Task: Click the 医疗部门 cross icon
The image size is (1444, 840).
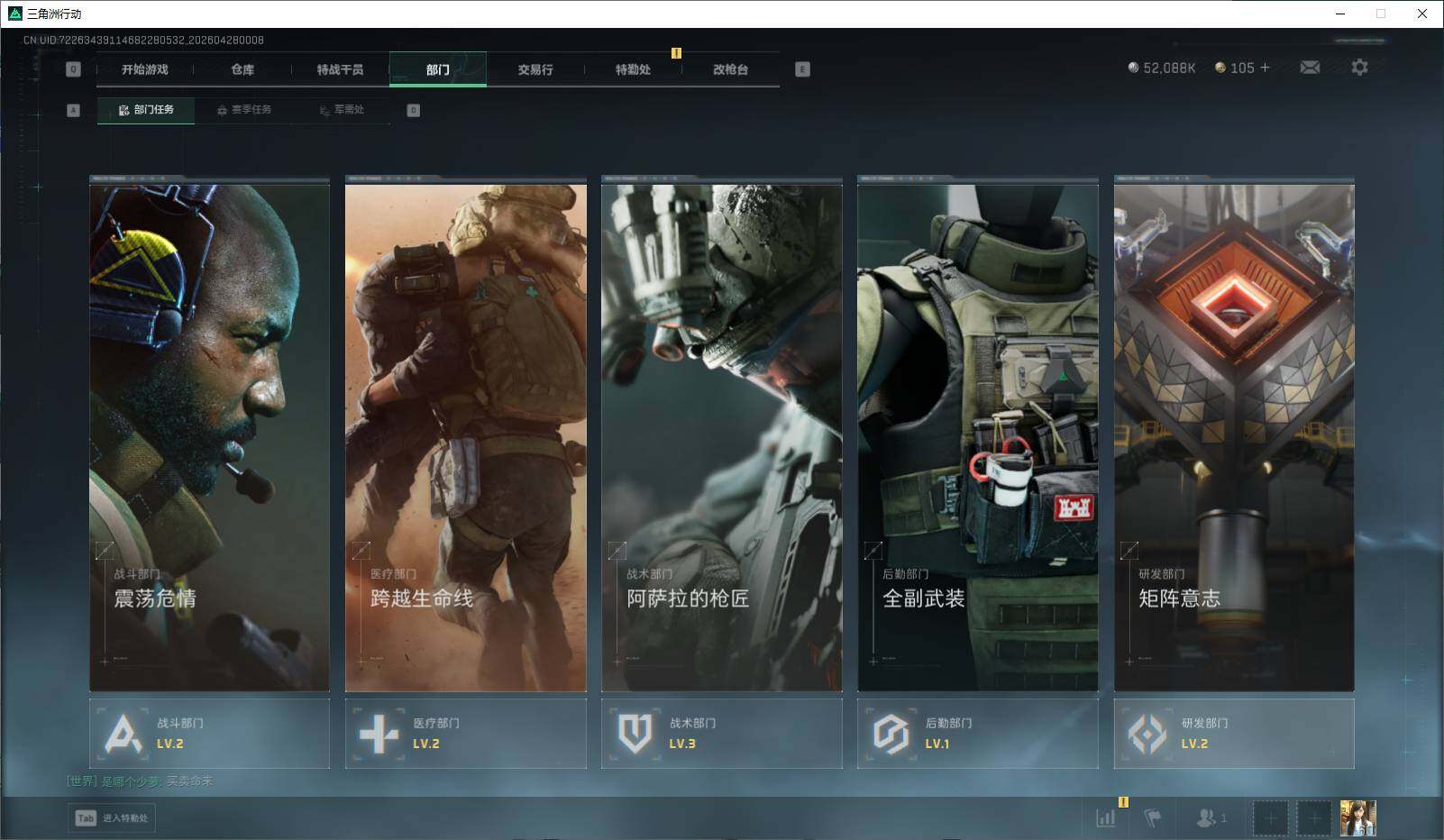Action: point(379,734)
